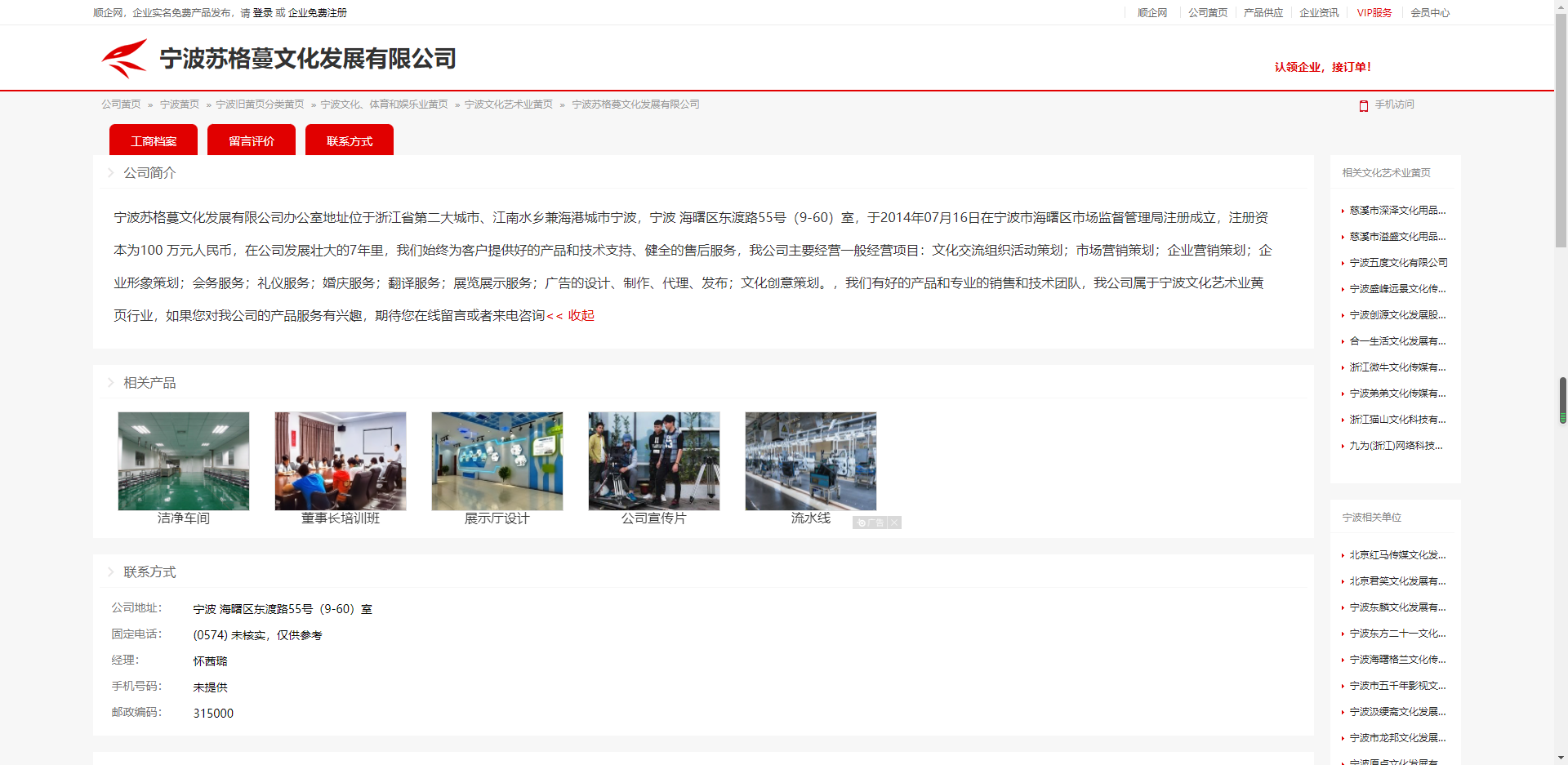Select the red 联系方式 tab

350,140
